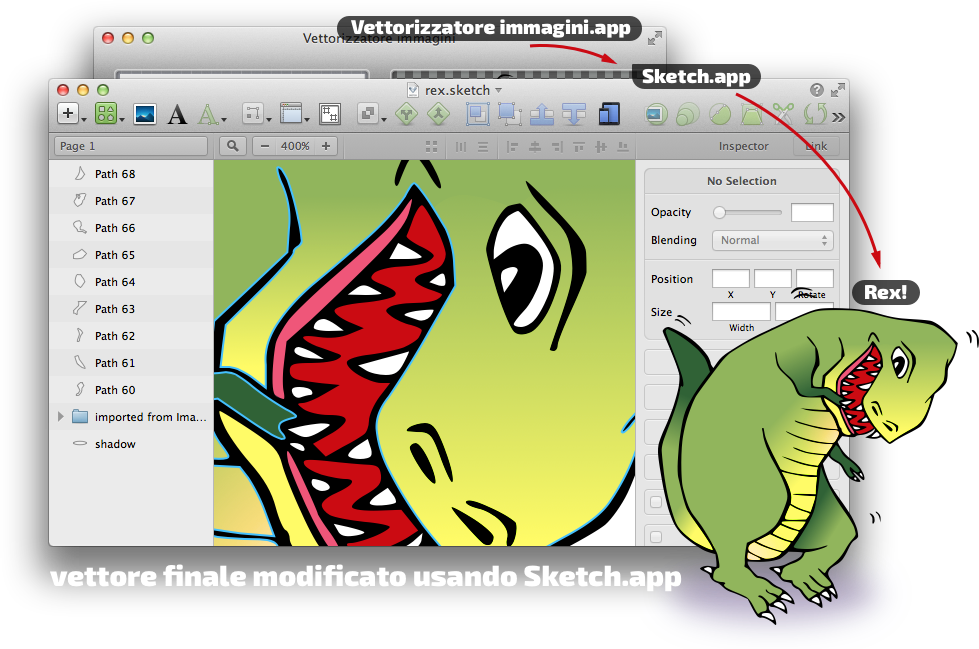Screen dimensions: 979x649
Task: Open the rex.sketch title dropdown arrow
Action: [498, 90]
